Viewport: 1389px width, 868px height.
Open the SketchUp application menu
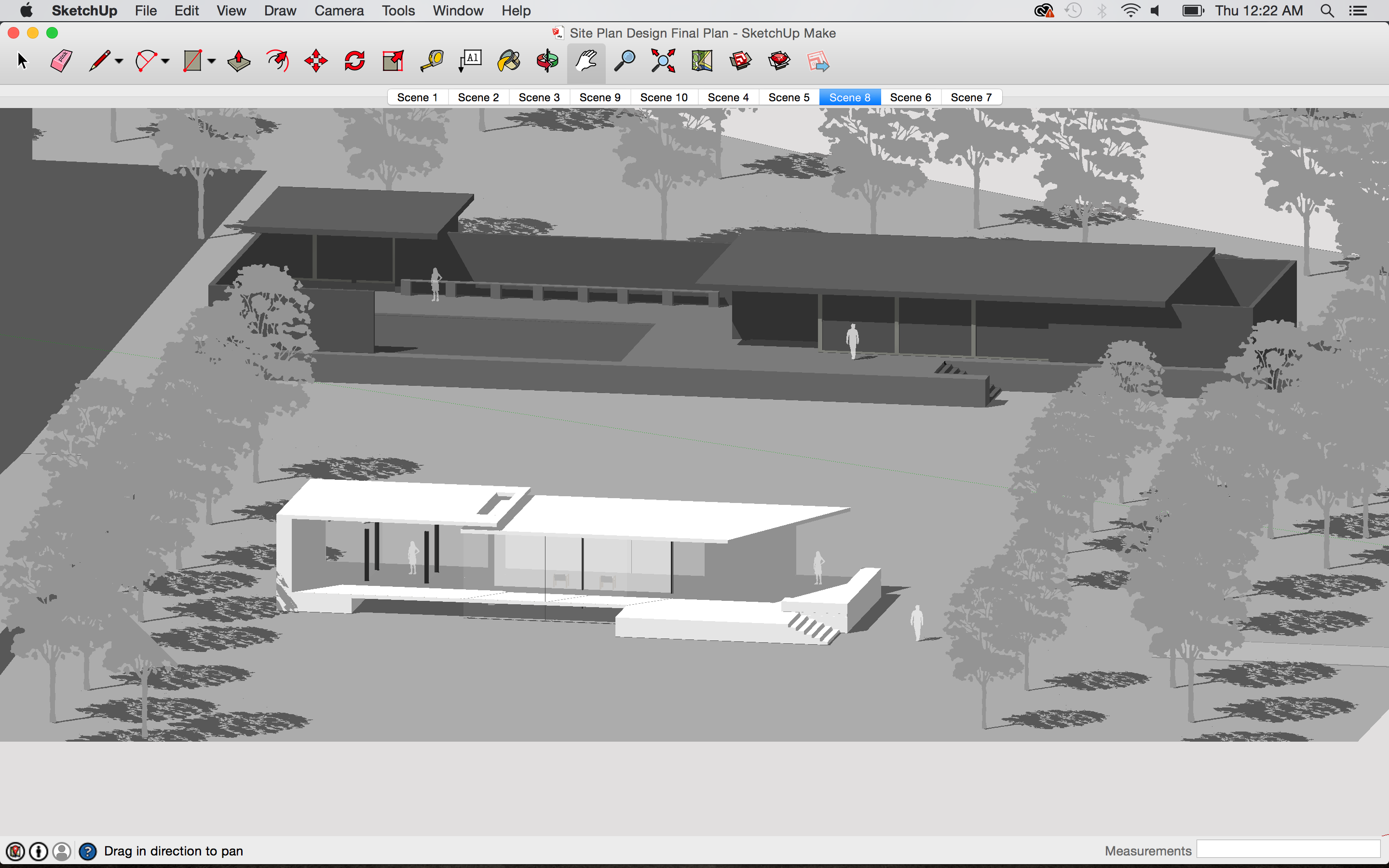(84, 10)
